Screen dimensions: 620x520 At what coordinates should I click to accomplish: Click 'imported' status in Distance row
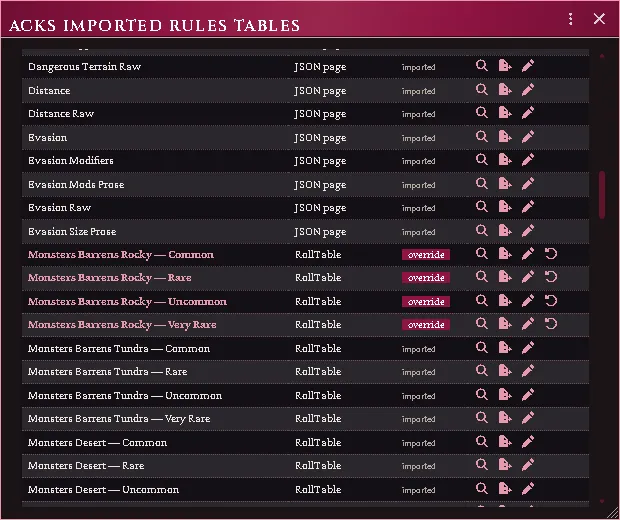point(419,91)
